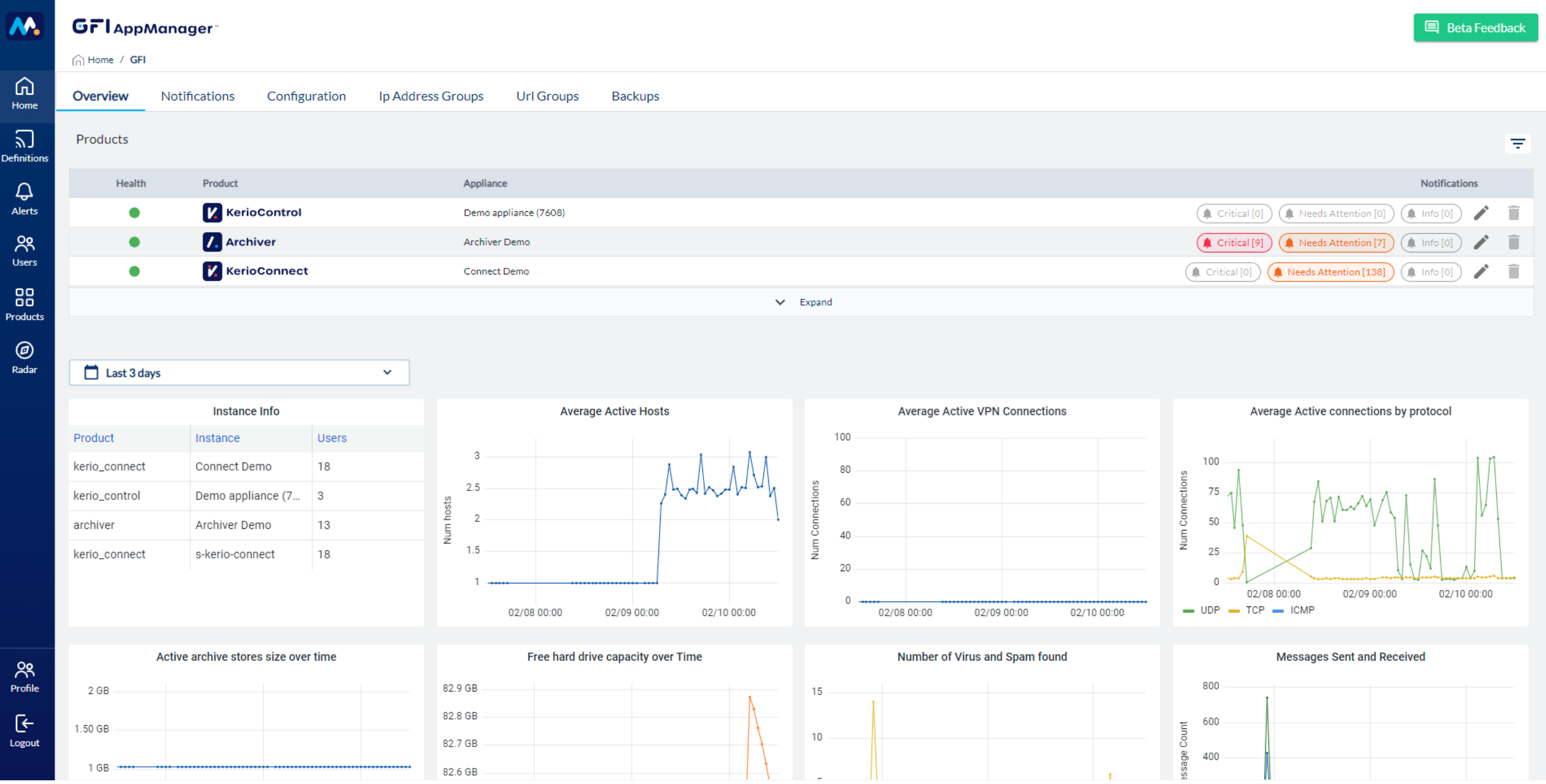
Task: Select the Notifications tab
Action: click(x=197, y=96)
